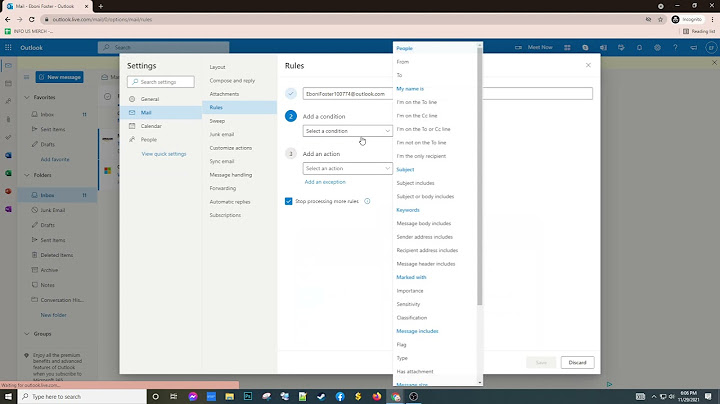Open File Explorer from taskbar
Image resolution: width=720 pixels, height=404 pixels.
click(x=230, y=397)
